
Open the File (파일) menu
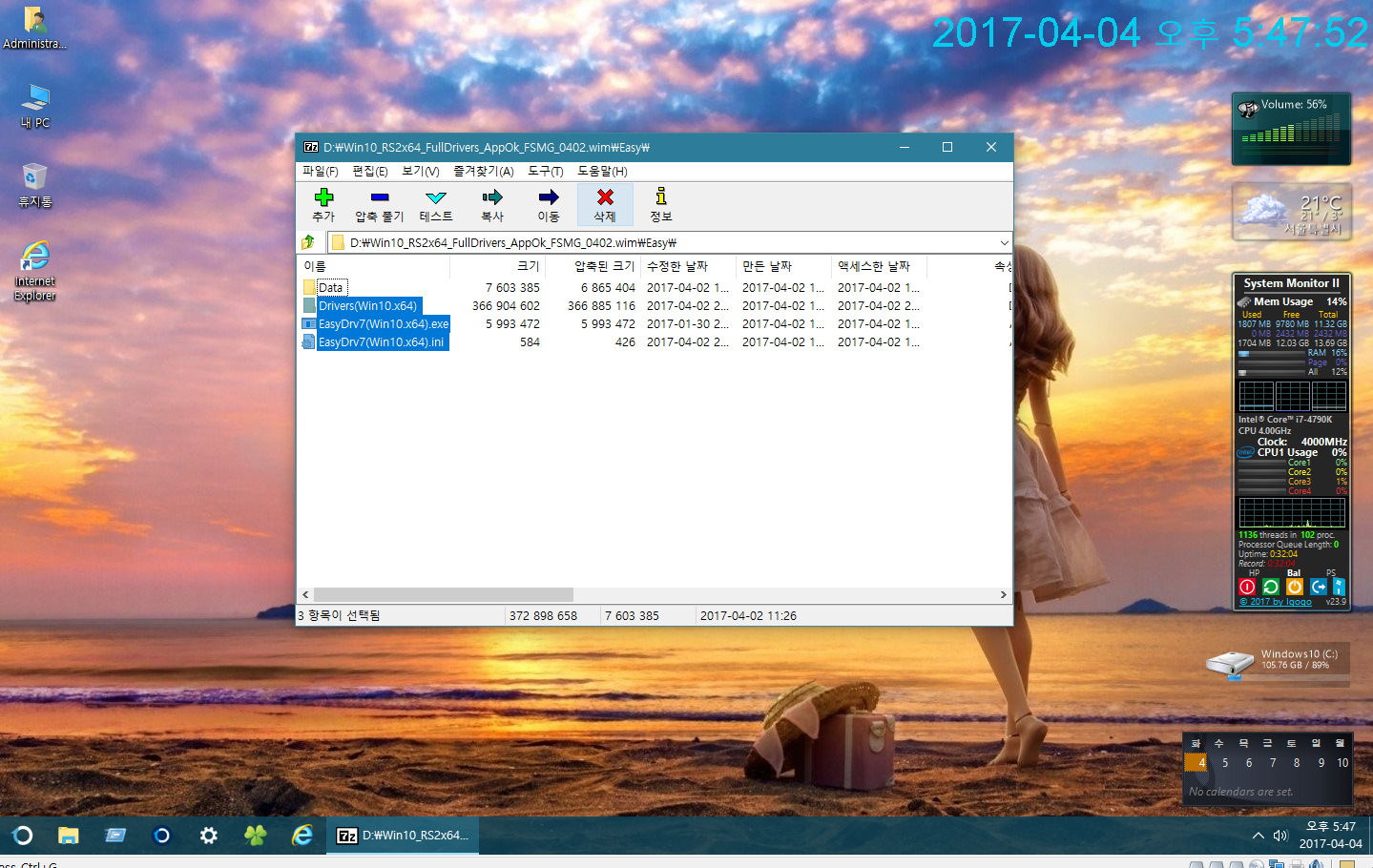tap(321, 172)
